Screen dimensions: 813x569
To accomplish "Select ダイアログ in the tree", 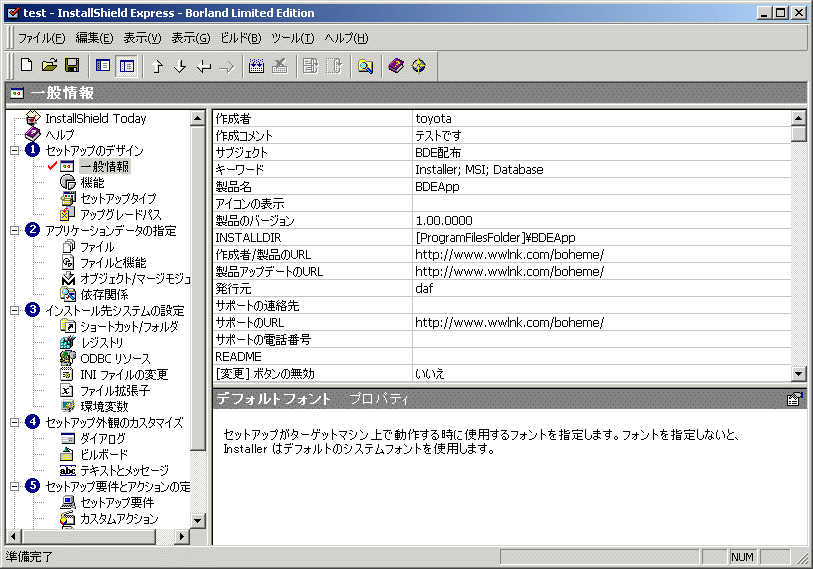I will click(103, 438).
